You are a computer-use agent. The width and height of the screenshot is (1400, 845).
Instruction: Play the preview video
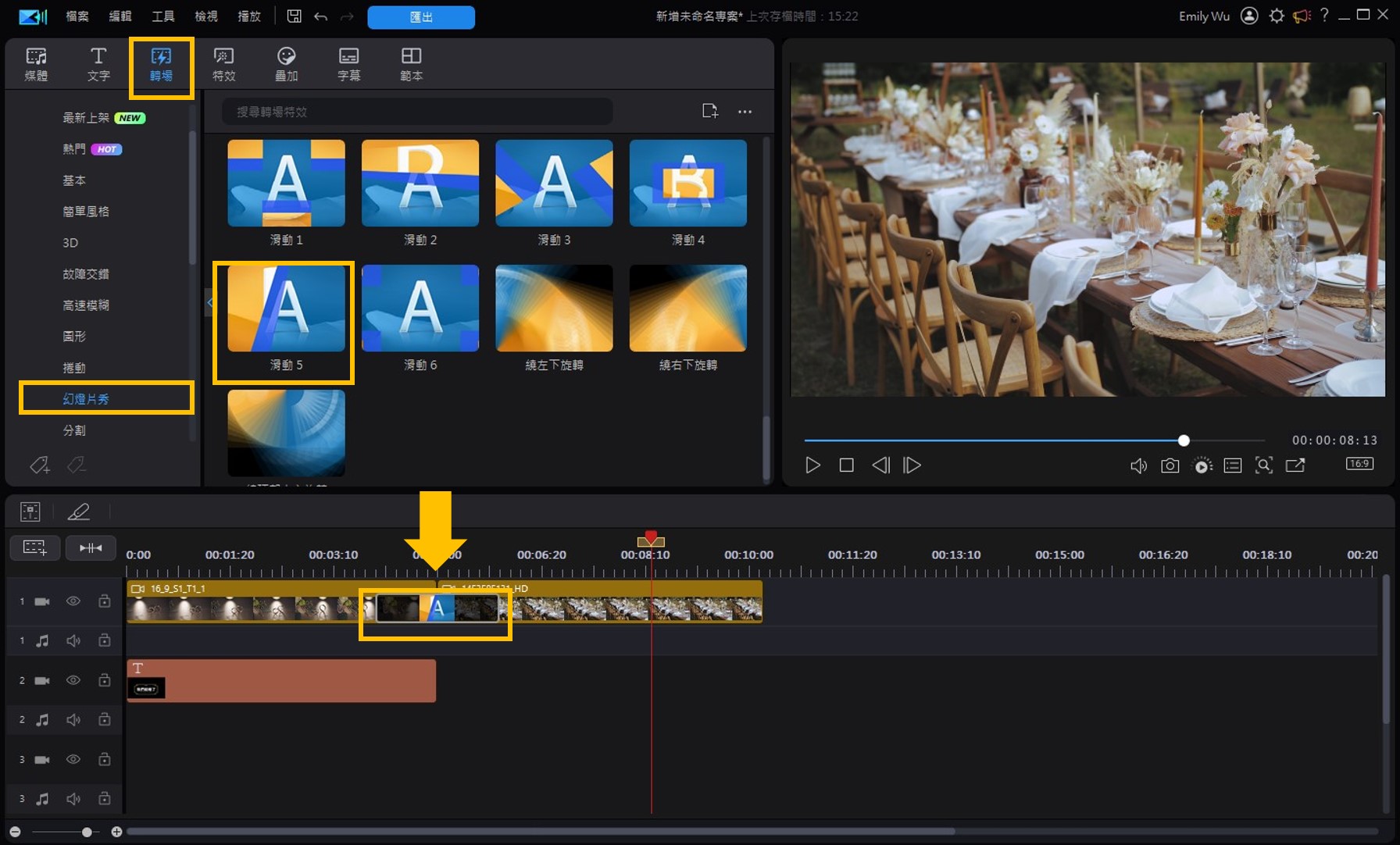coord(812,465)
